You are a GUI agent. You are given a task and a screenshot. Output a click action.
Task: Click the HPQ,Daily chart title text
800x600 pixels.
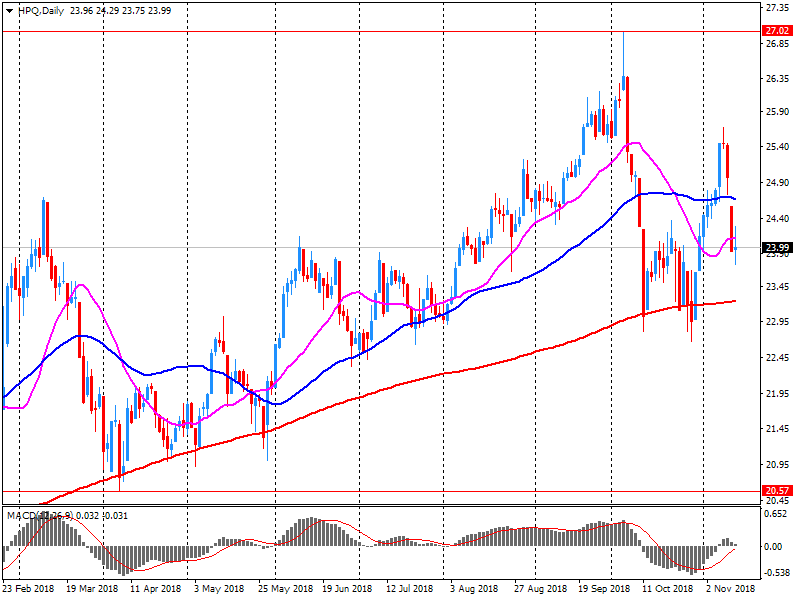41,11
